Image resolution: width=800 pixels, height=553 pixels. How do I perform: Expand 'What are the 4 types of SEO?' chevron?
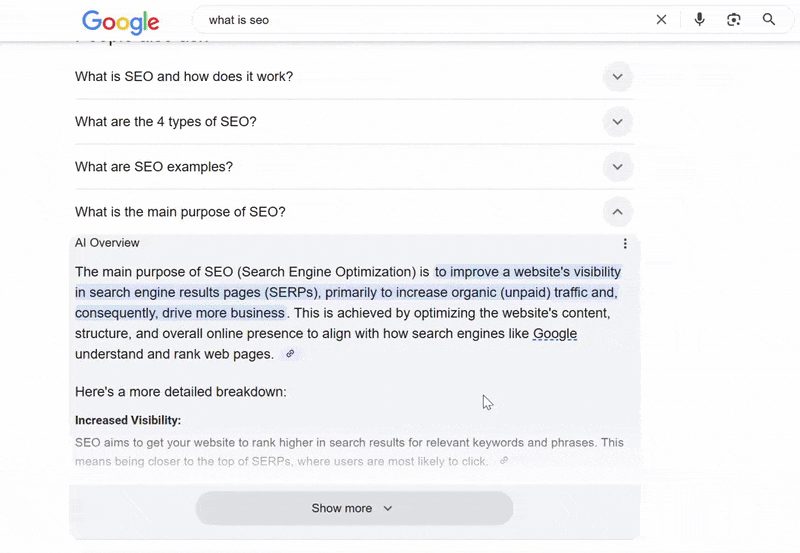pos(617,122)
